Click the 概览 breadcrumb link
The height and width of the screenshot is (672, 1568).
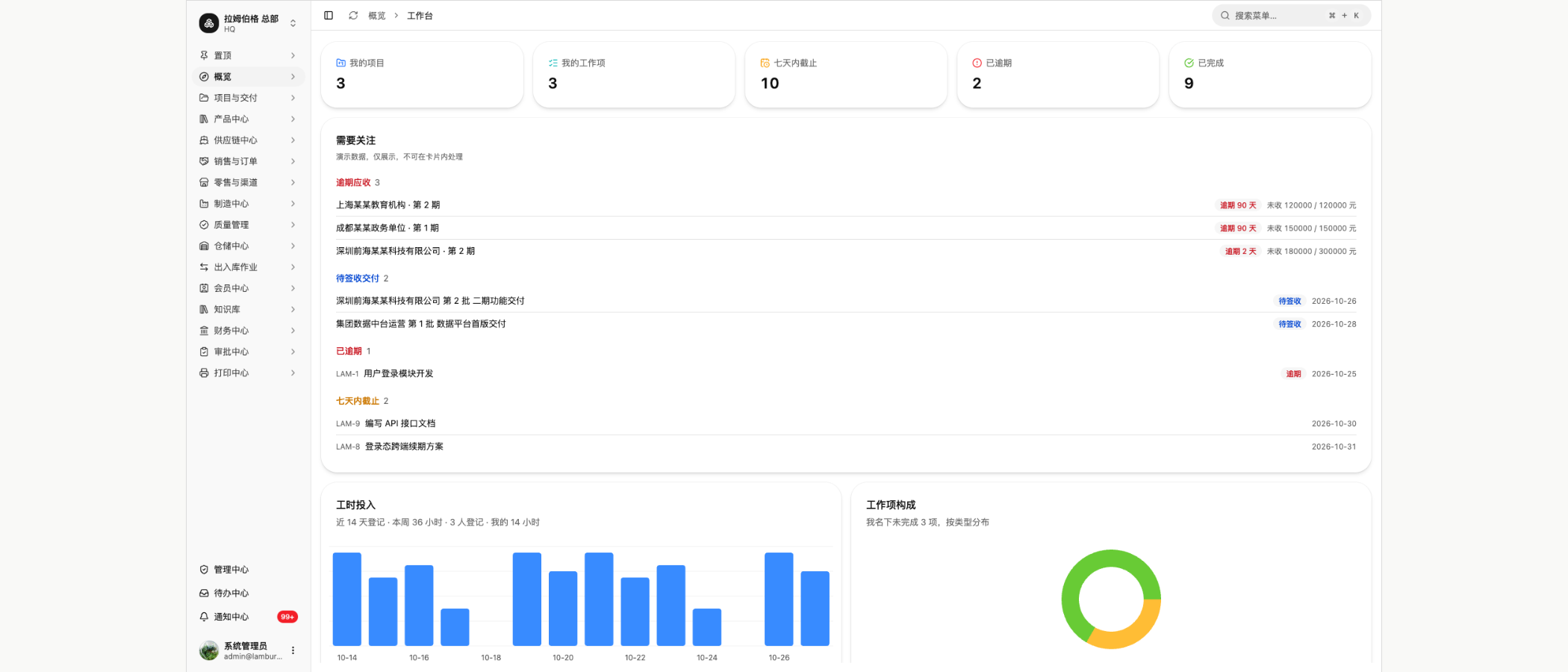[x=377, y=16]
